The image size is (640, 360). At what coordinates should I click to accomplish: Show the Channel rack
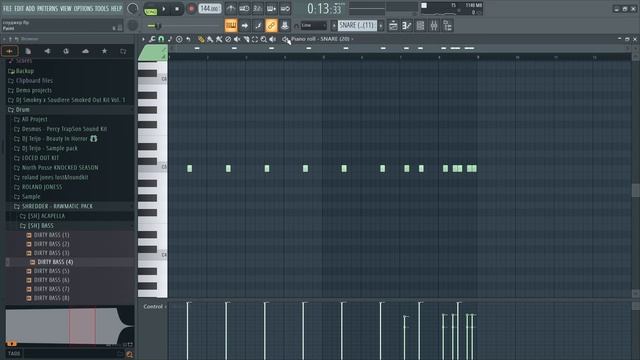pos(420,26)
